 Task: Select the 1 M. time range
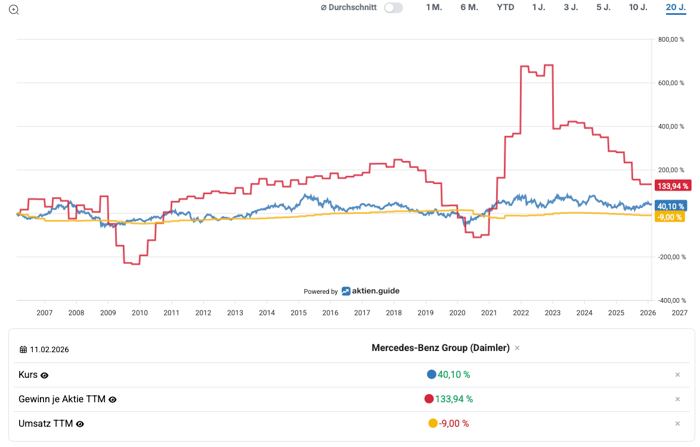point(434,8)
